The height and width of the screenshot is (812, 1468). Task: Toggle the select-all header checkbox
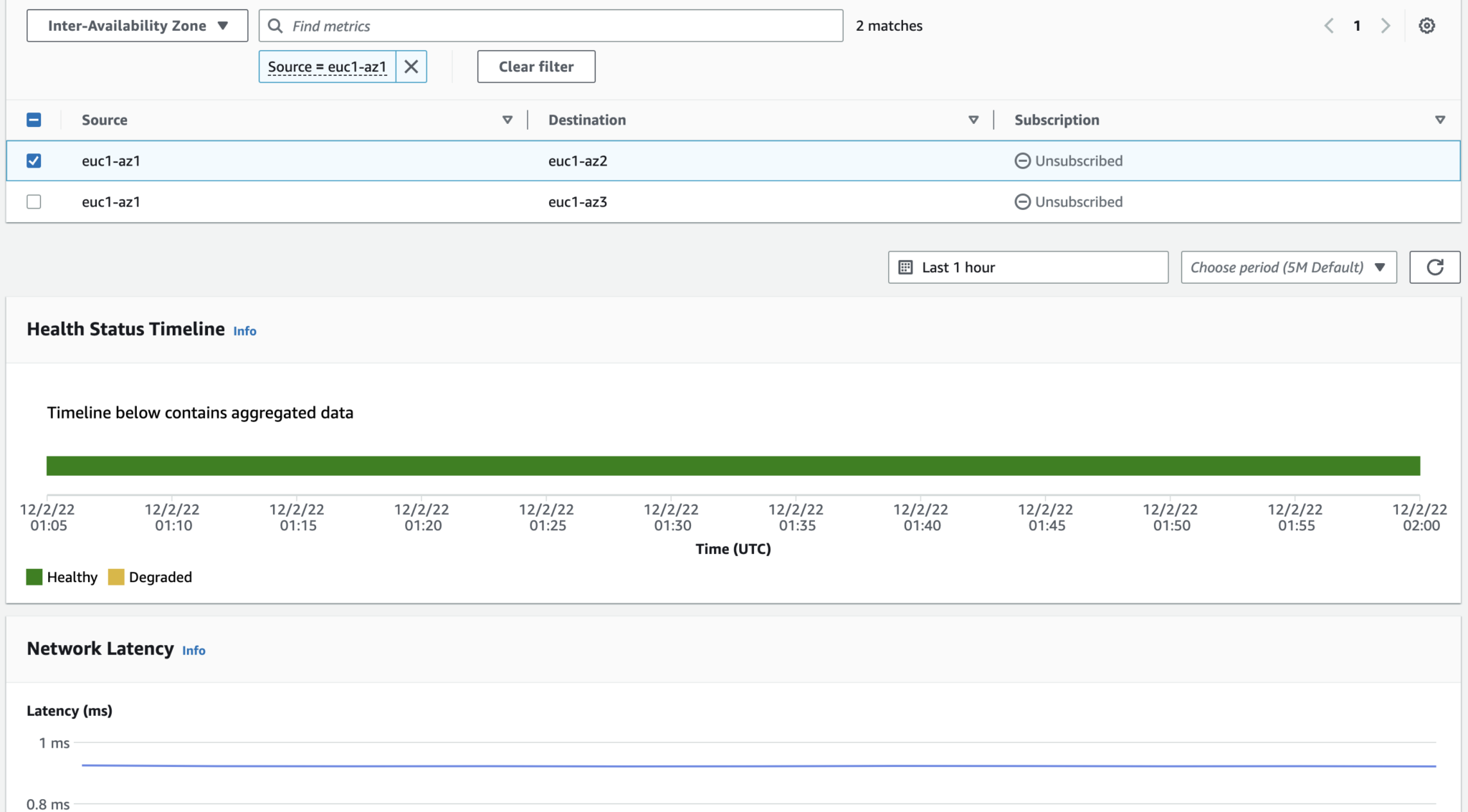(34, 120)
